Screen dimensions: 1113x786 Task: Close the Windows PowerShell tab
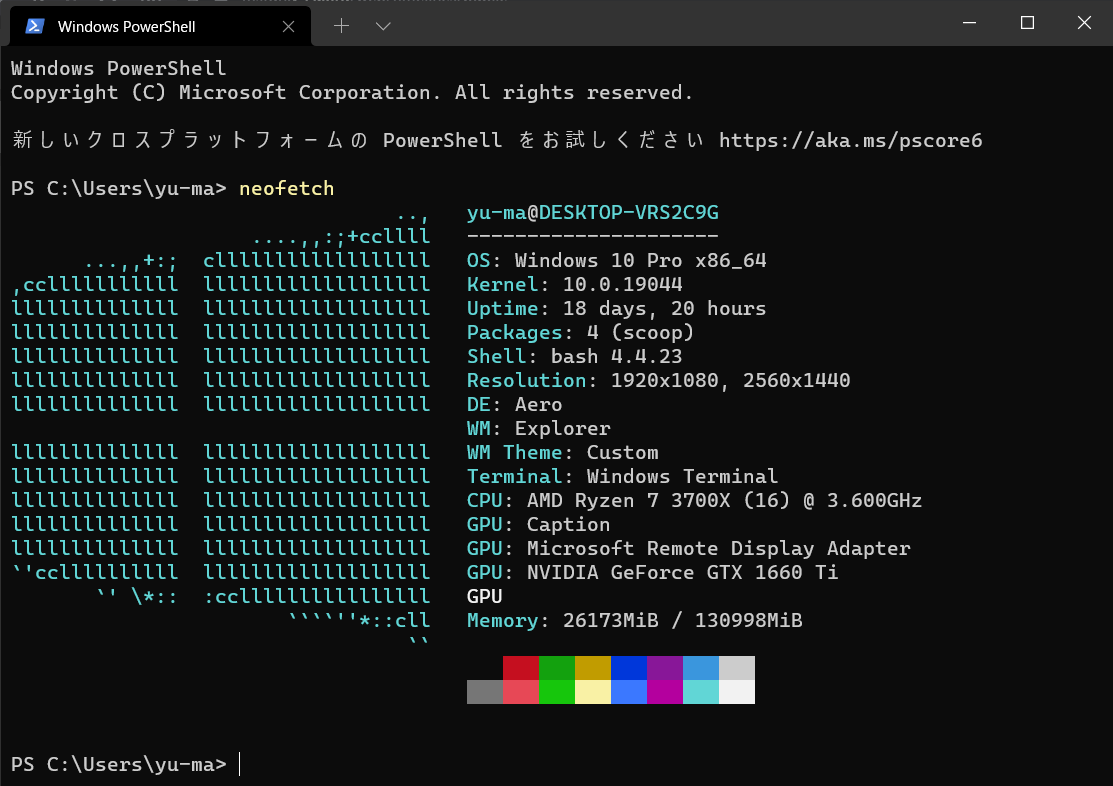coord(288,26)
